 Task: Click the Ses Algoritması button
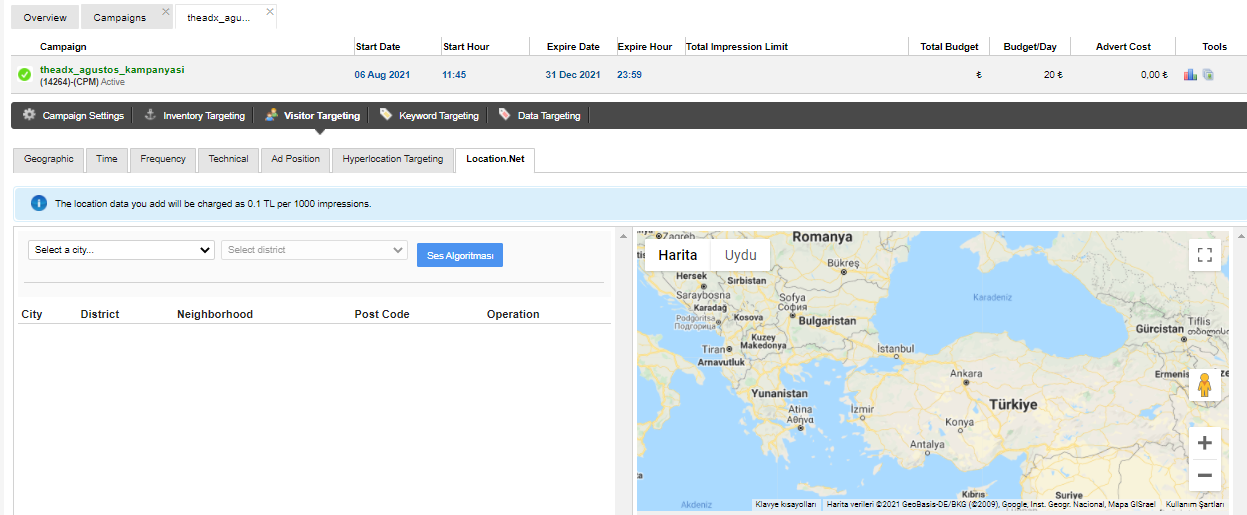pos(460,255)
